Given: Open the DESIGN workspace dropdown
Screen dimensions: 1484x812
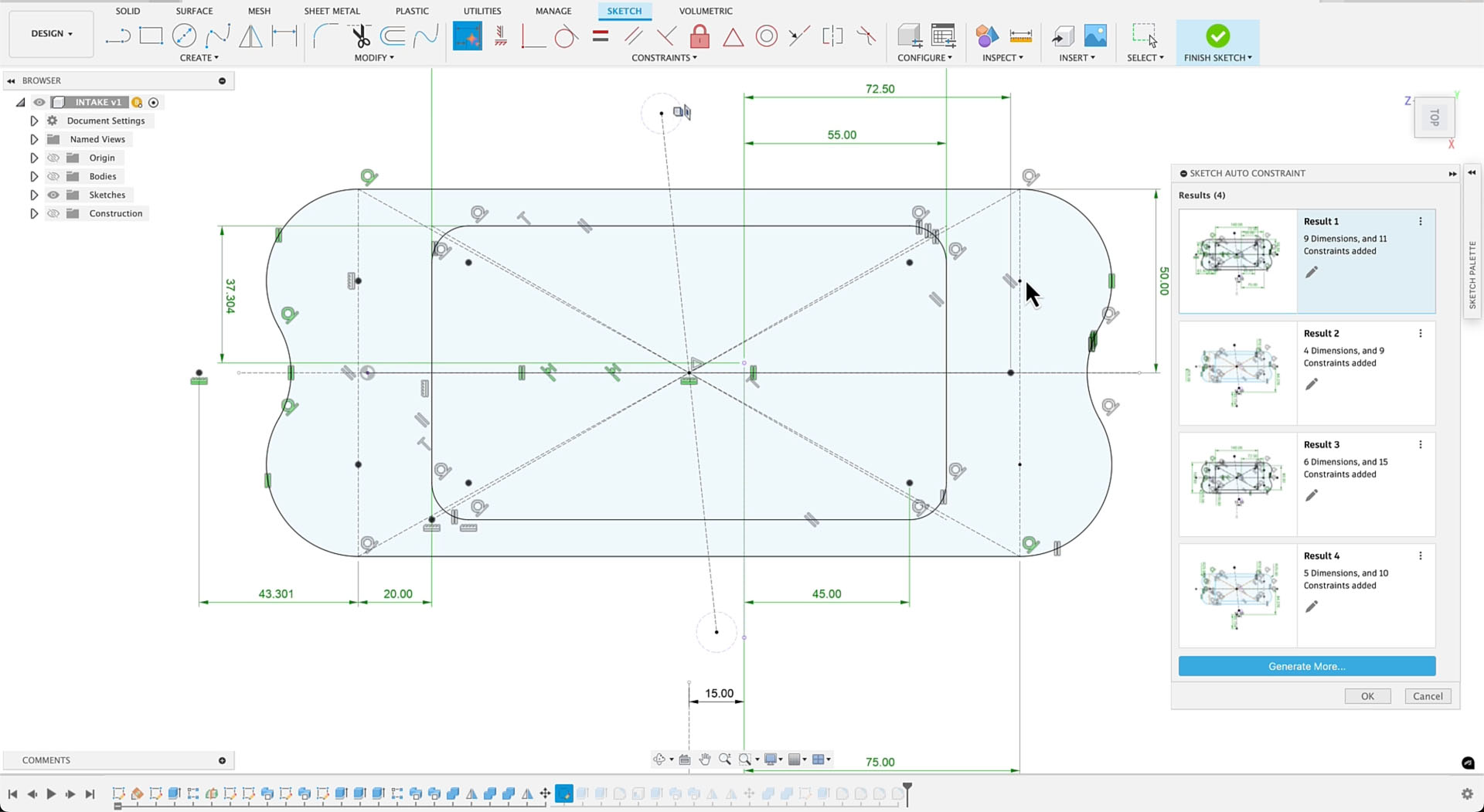Looking at the screenshot, I should pos(52,34).
